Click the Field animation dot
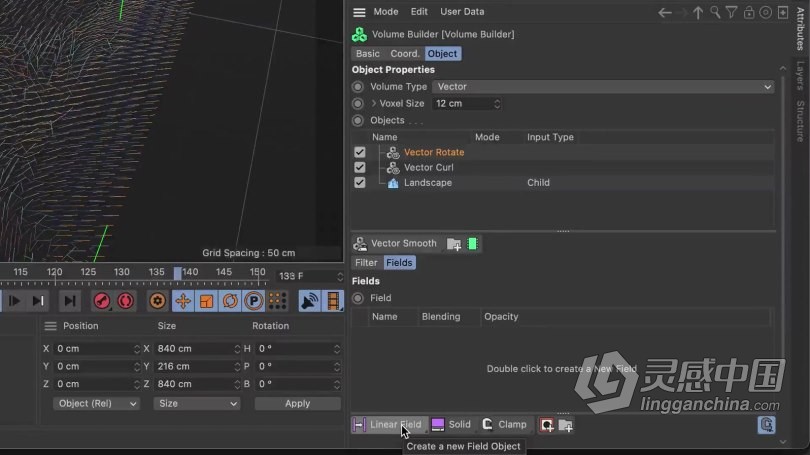 pyautogui.click(x=357, y=298)
